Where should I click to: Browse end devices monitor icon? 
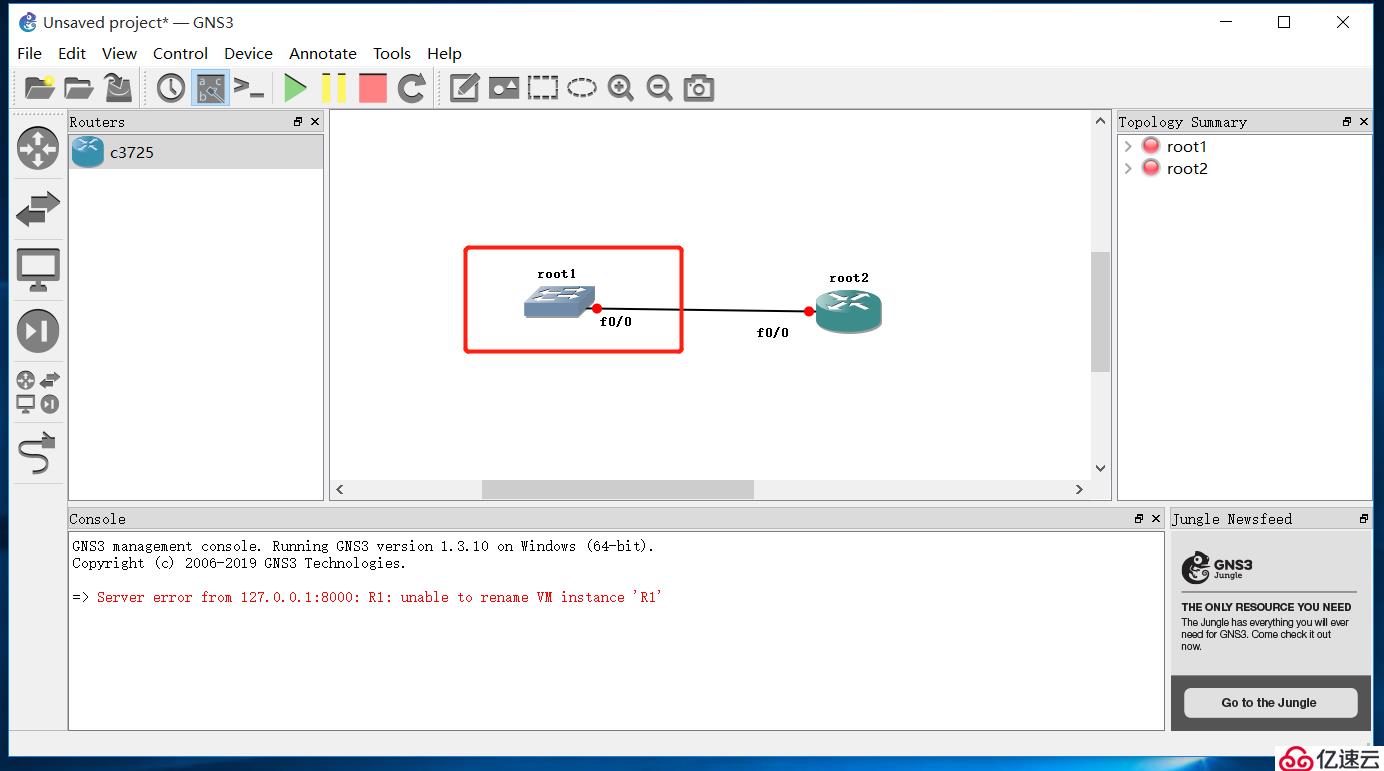[x=38, y=270]
